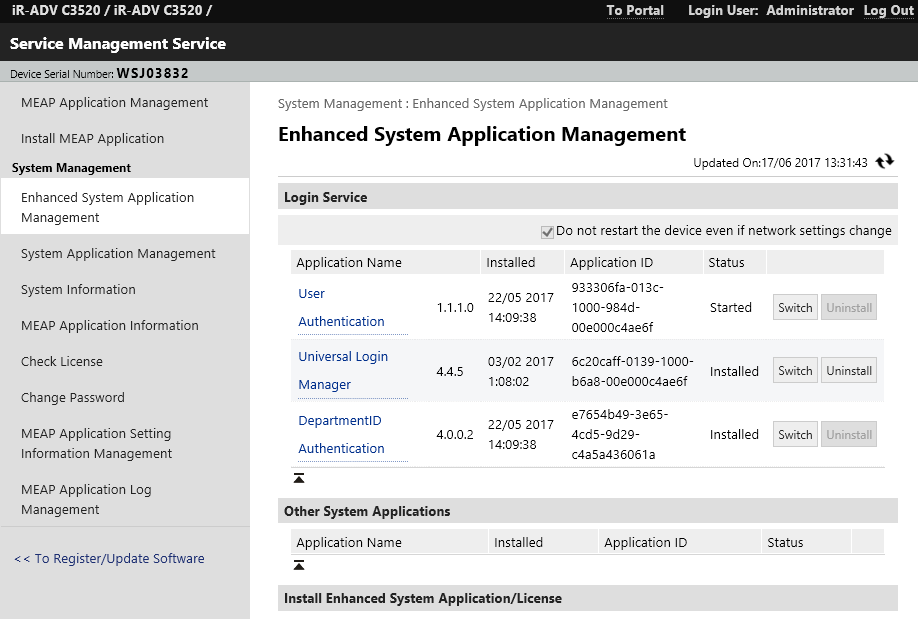Click back-to-top arrow under Other System Applications

(299, 565)
